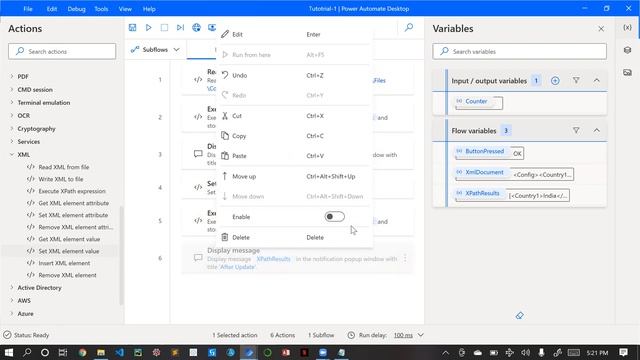
Task: Select Remove XML element action
Action: pos(67,275)
